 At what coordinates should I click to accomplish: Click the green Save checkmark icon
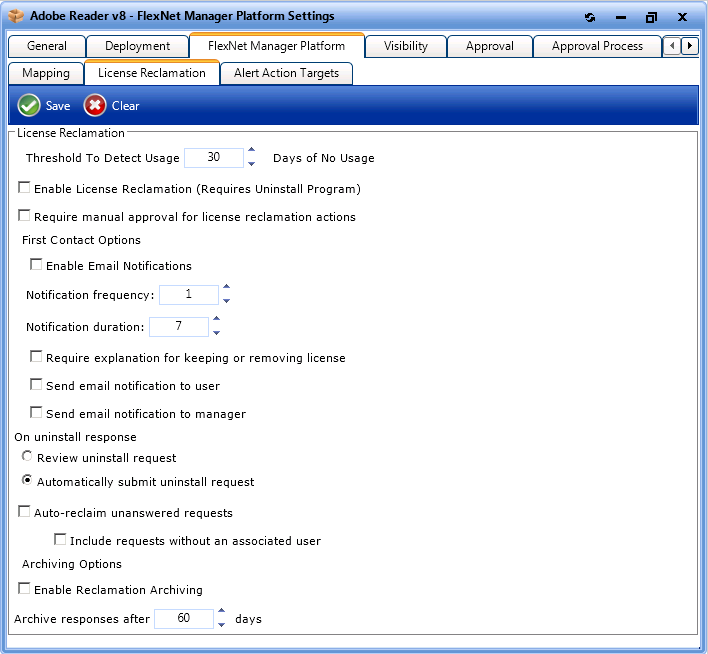tap(29, 106)
